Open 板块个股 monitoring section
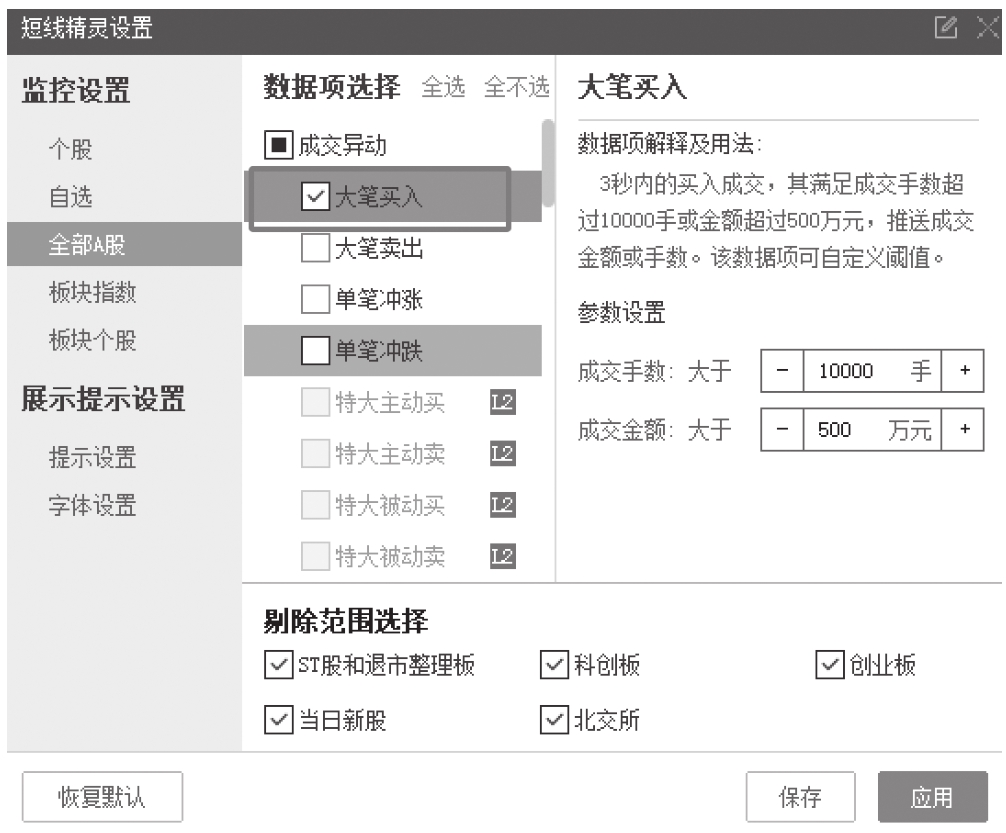This screenshot has width=1006, height=833. point(92,339)
